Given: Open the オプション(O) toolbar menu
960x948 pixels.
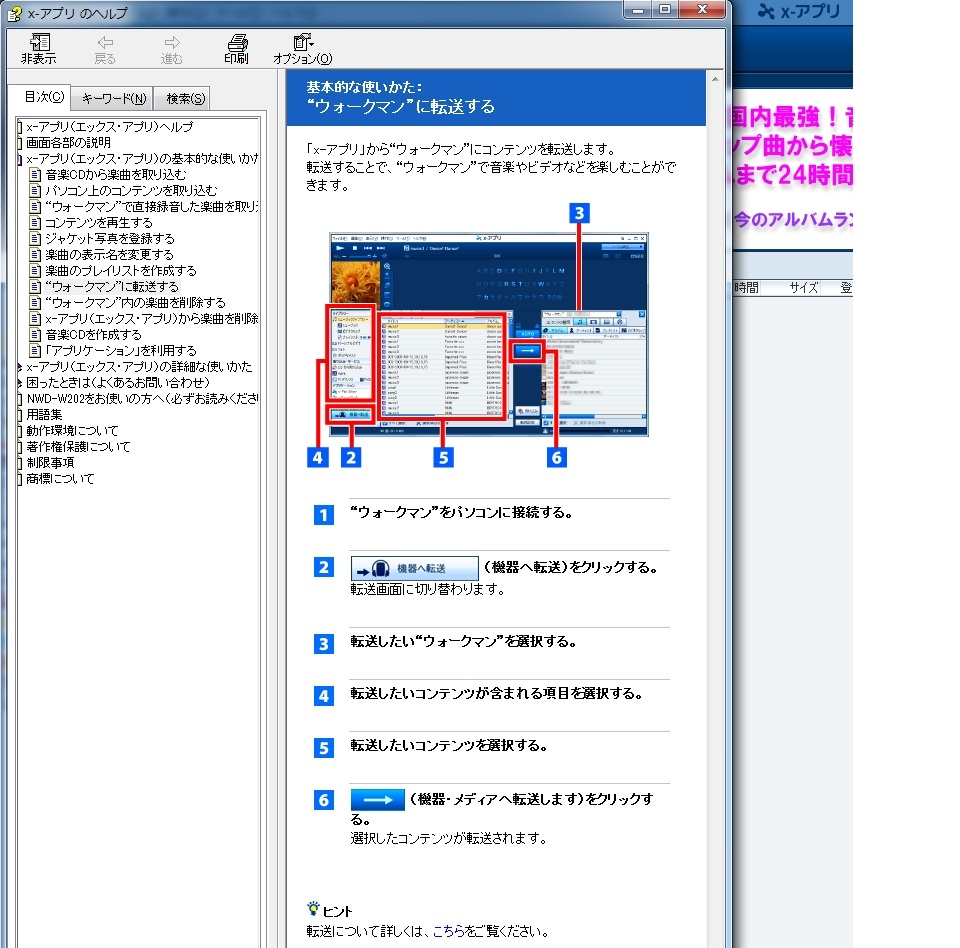Looking at the screenshot, I should 303,49.
